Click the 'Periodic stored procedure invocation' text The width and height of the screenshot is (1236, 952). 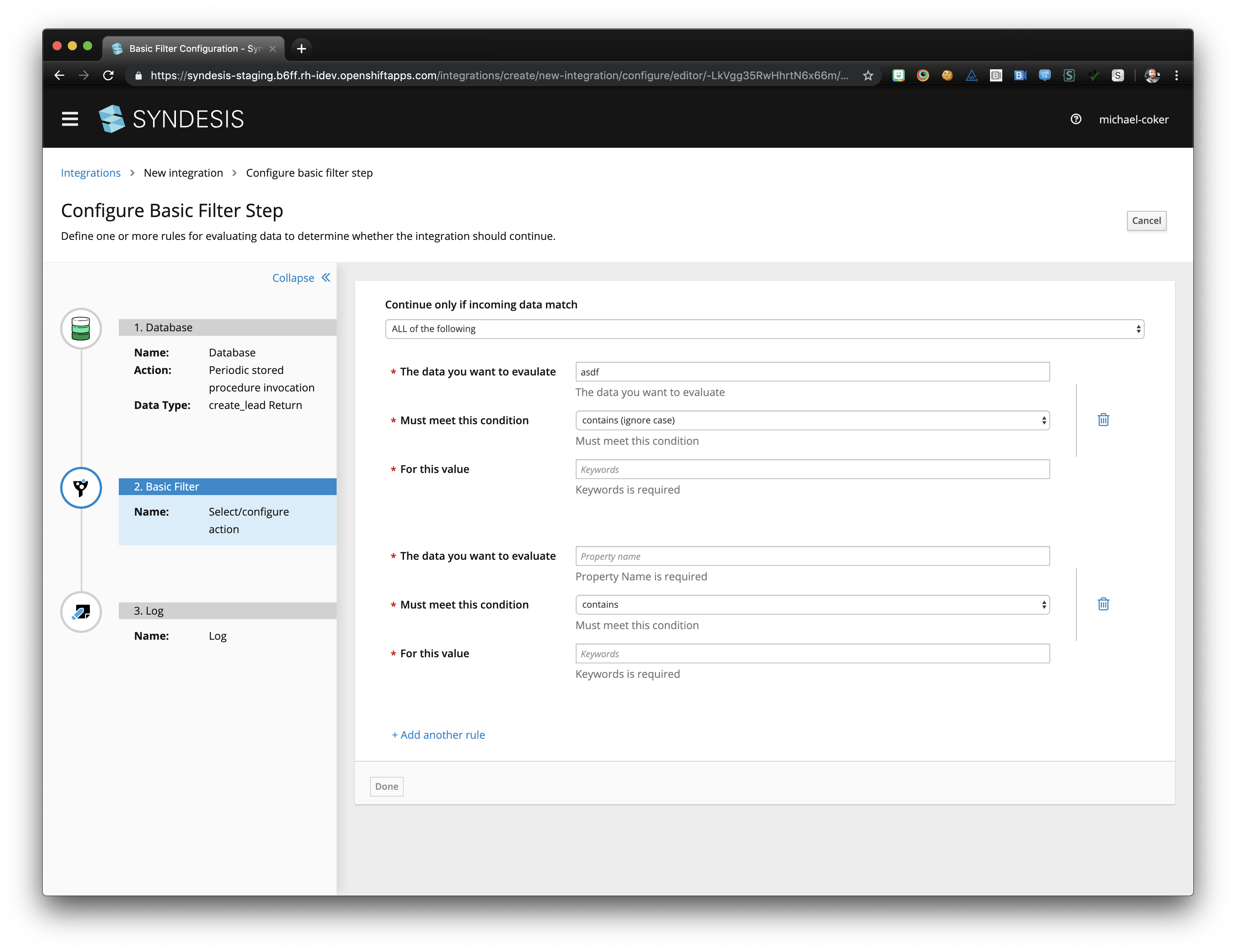click(x=262, y=379)
